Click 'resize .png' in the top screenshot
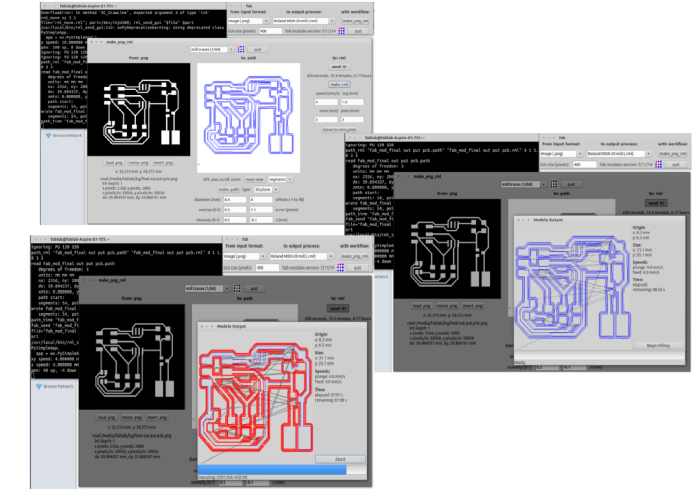The height and width of the screenshot is (500, 700). coord(138,163)
